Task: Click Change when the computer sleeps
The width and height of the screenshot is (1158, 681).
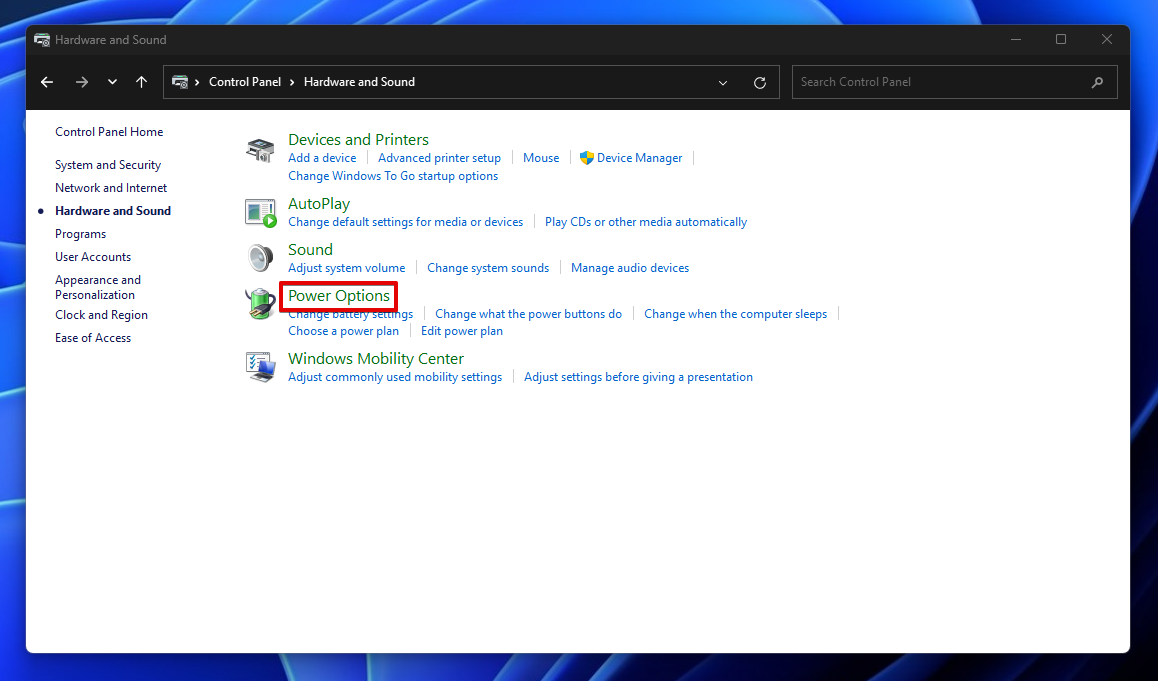Action: [736, 314]
